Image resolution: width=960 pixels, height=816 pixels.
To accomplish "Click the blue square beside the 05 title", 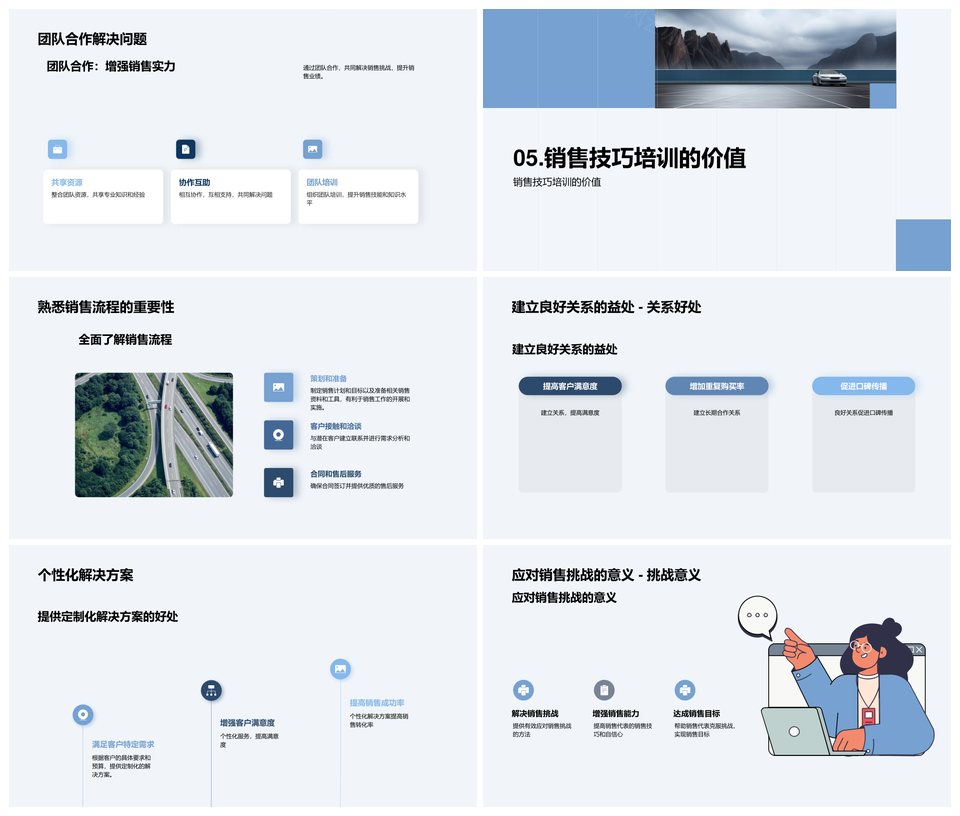I will pyautogui.click(x=922, y=245).
